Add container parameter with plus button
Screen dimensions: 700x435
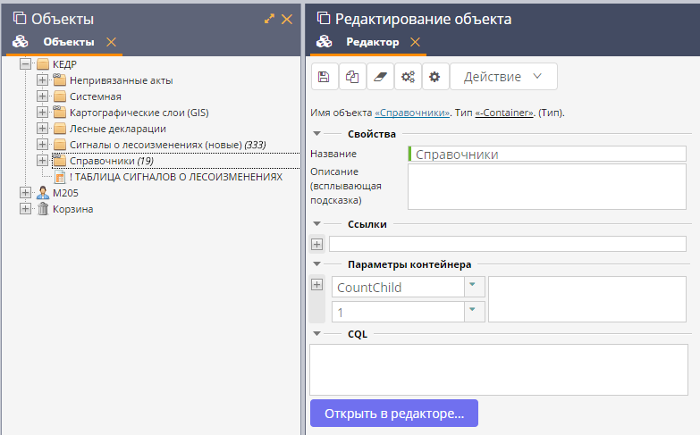click(317, 285)
